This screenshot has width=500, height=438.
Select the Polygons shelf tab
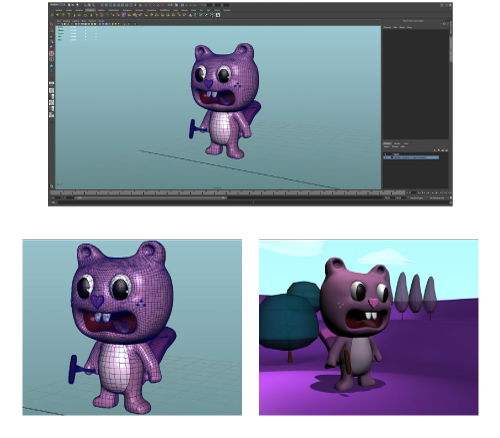pos(90,10)
